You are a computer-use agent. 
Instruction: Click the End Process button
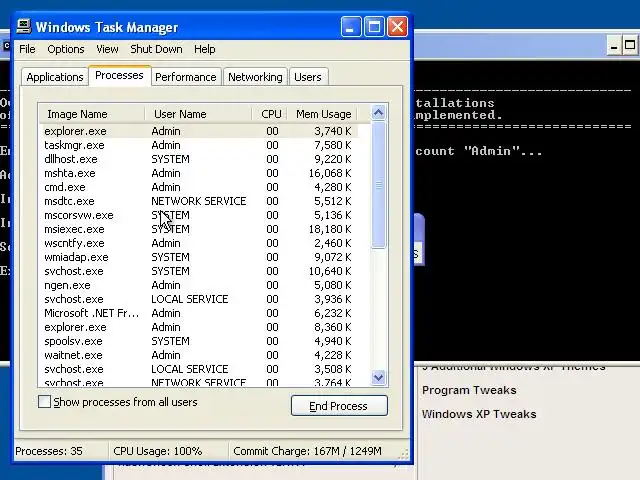pos(339,406)
